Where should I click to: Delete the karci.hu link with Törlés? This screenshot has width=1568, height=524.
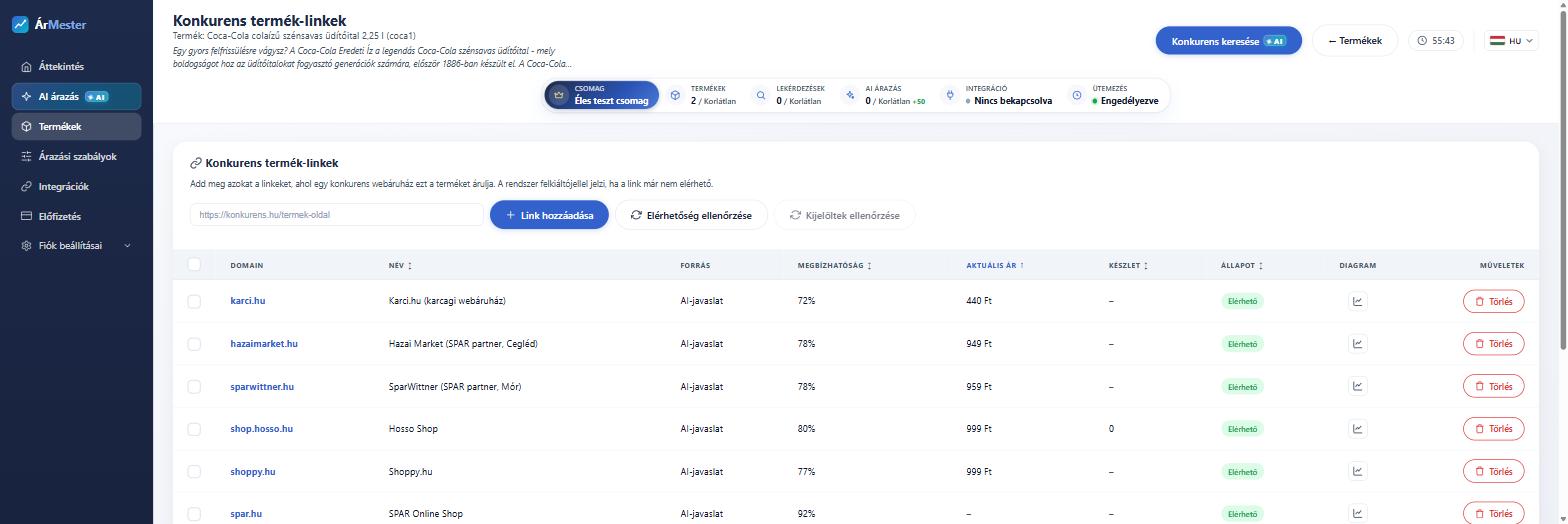click(x=1493, y=301)
